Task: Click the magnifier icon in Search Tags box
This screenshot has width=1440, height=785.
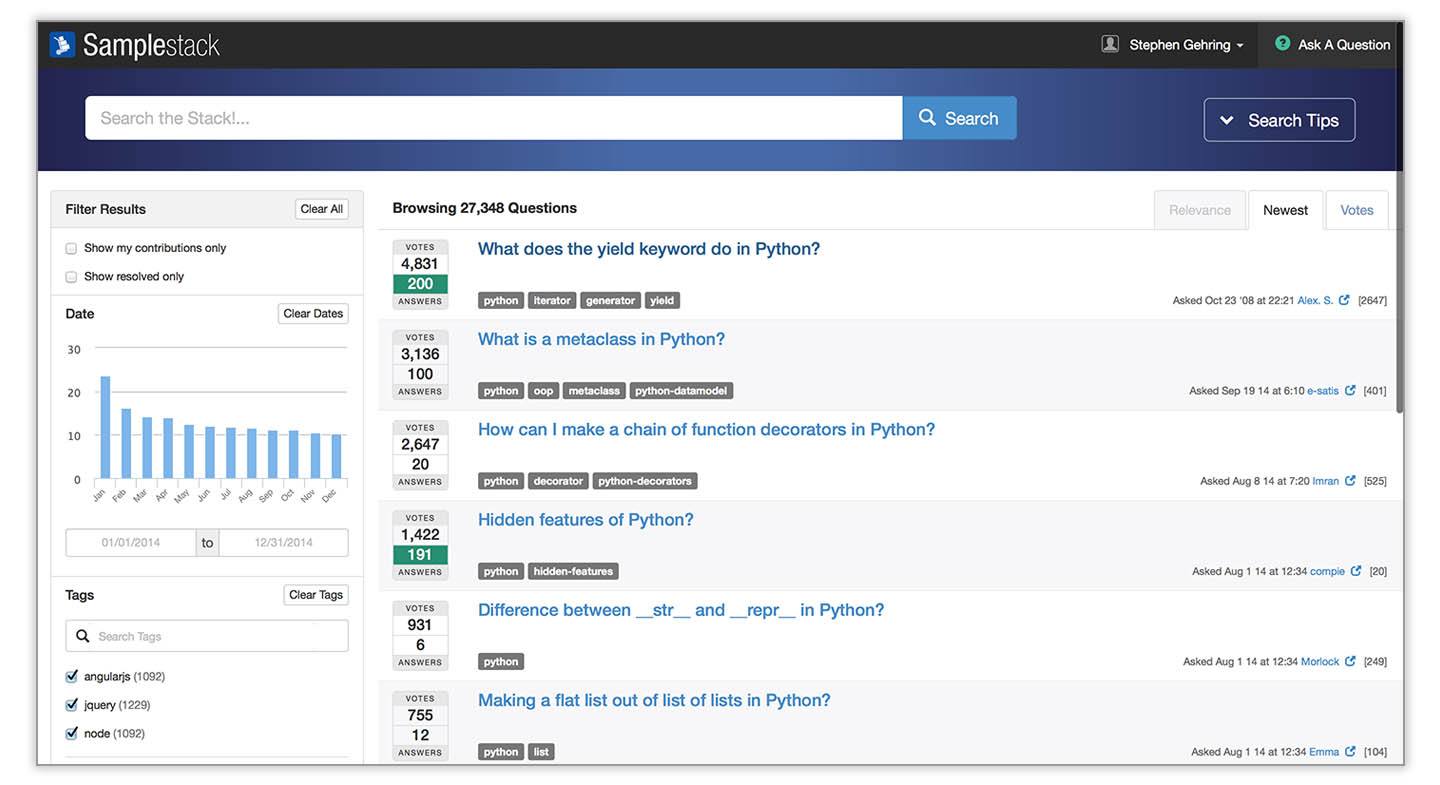Action: tap(83, 636)
